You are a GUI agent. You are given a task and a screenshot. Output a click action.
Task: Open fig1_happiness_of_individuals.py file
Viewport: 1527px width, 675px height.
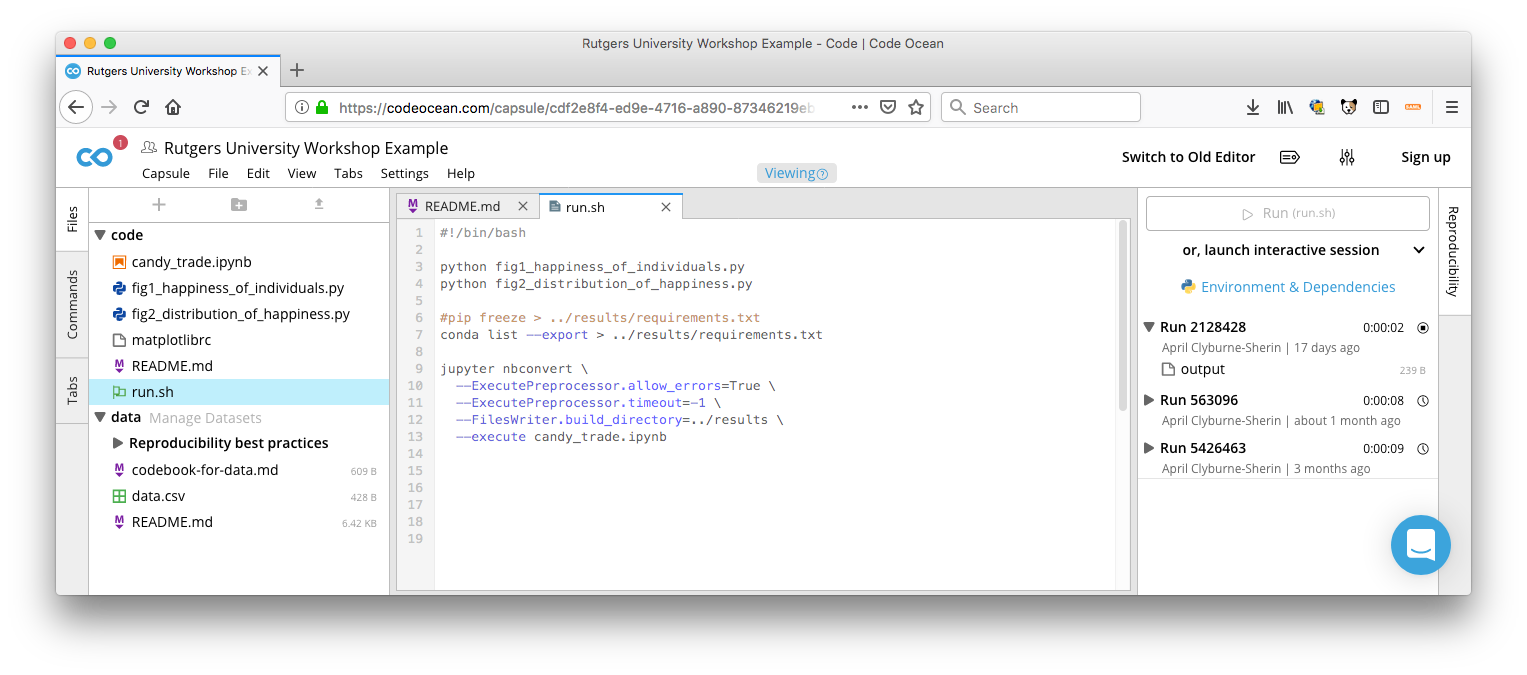[238, 288]
